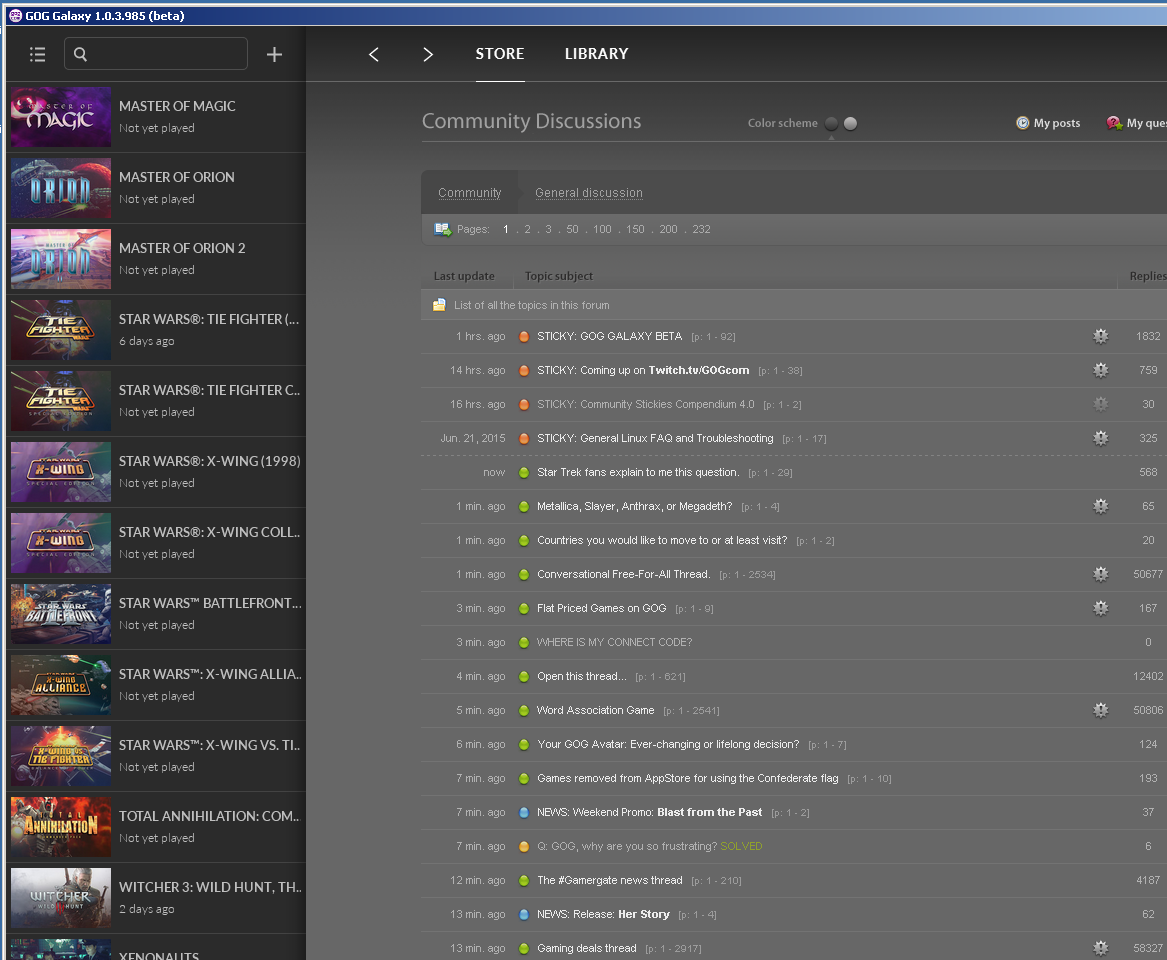Open the General discussion breadcrumb
This screenshot has height=960, width=1167.
pyautogui.click(x=589, y=193)
